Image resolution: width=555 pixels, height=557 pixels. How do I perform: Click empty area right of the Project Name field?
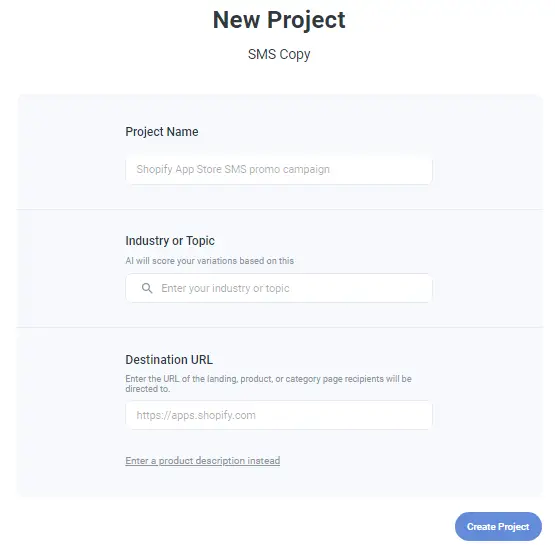pyautogui.click(x=487, y=169)
